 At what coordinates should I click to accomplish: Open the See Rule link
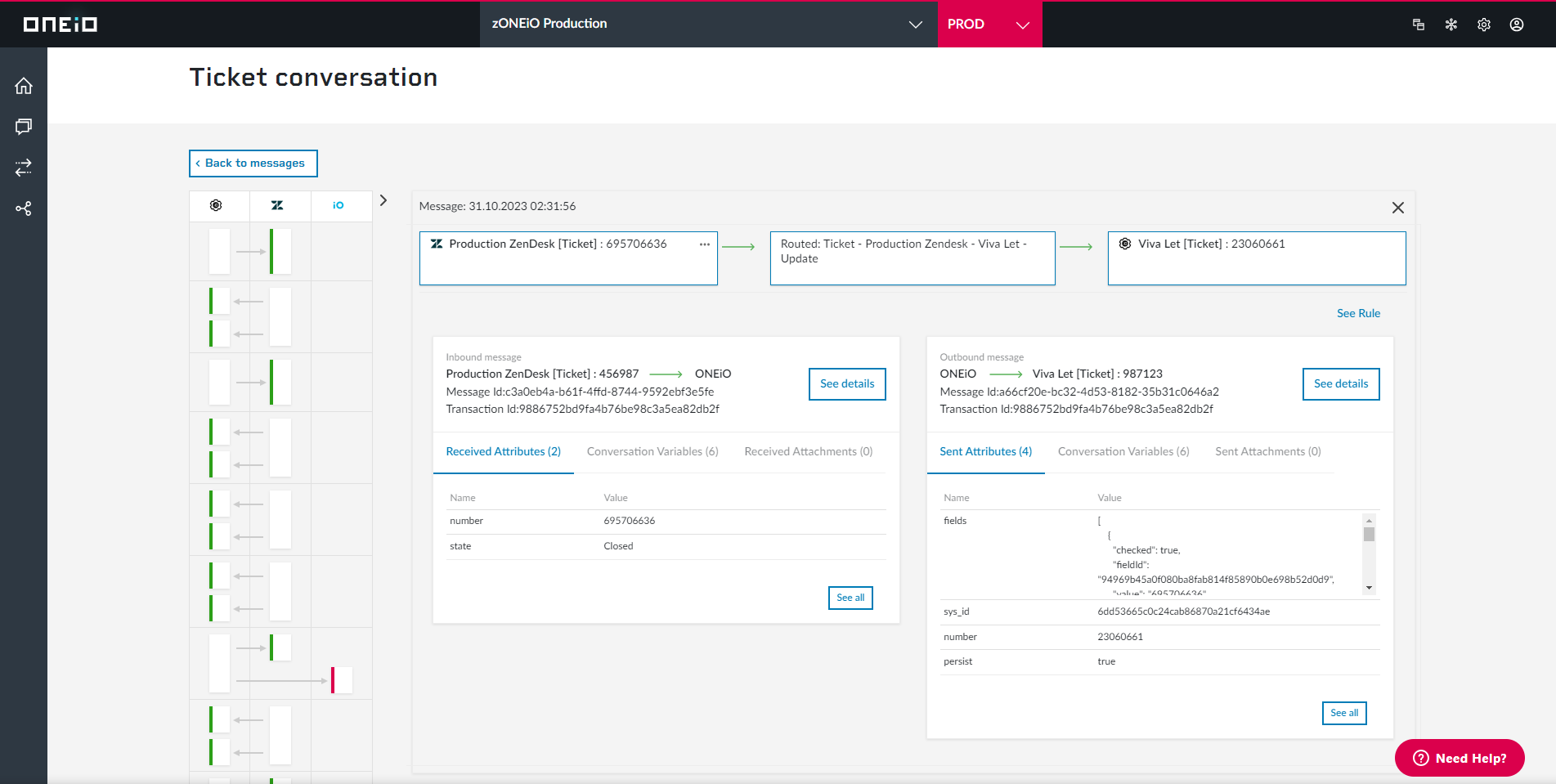1358,313
